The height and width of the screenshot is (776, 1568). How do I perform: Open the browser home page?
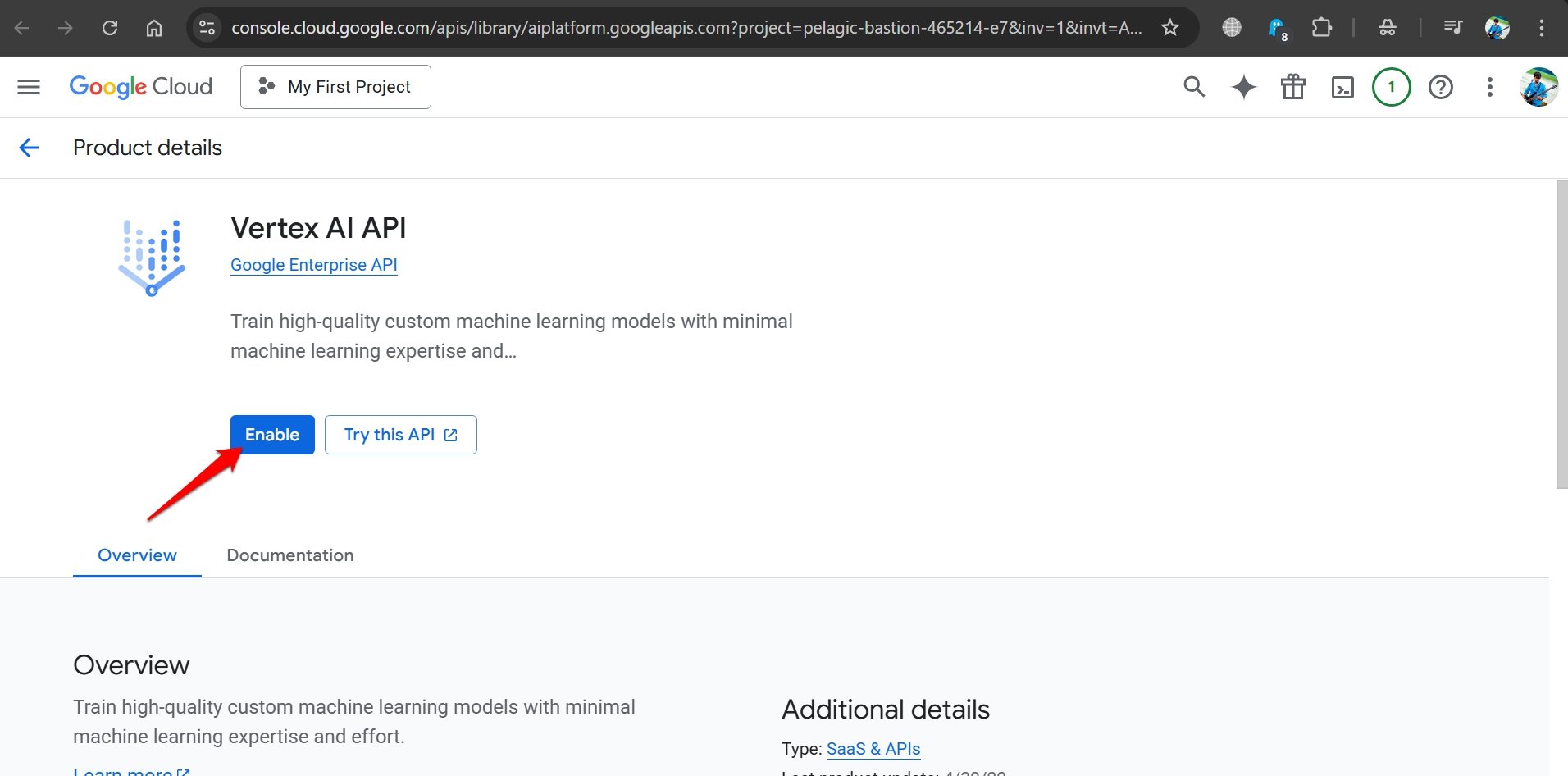tap(153, 28)
